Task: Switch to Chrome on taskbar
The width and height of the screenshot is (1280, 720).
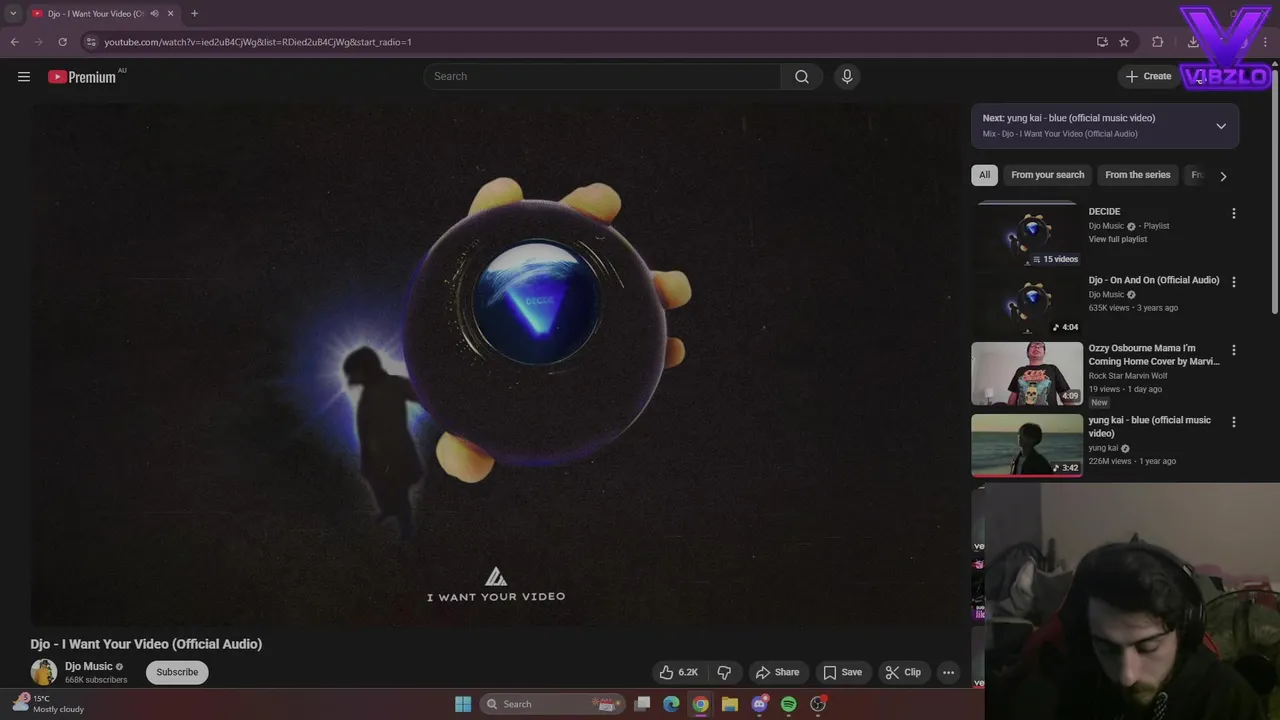Action: pyautogui.click(x=700, y=704)
